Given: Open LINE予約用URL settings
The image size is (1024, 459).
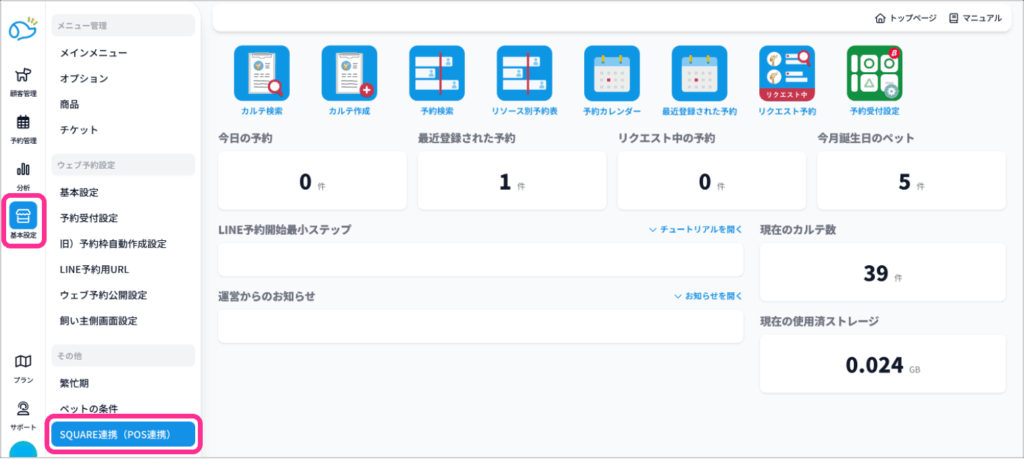Looking at the screenshot, I should [x=94, y=269].
